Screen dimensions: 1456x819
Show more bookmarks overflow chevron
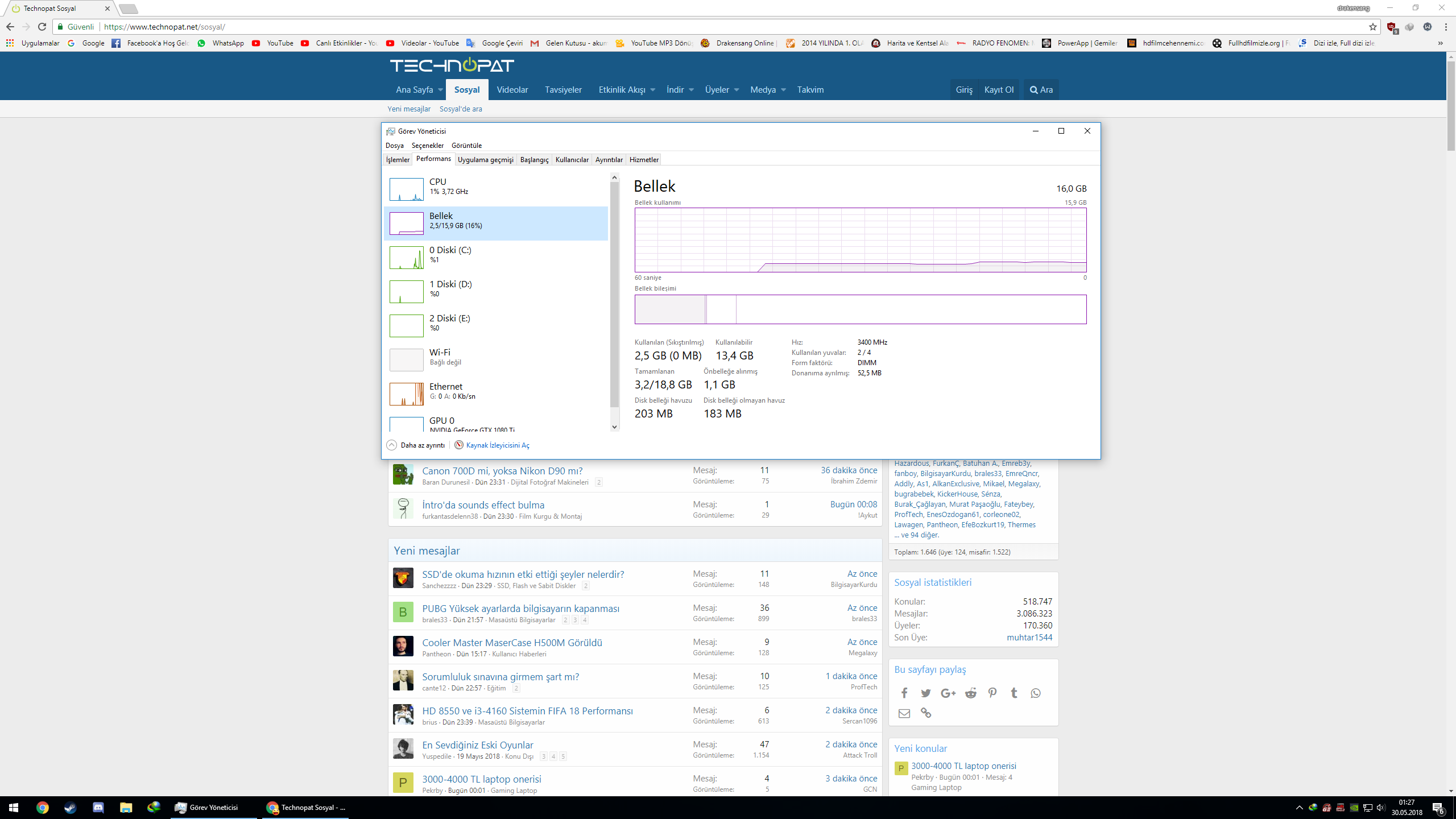[x=1440, y=43]
